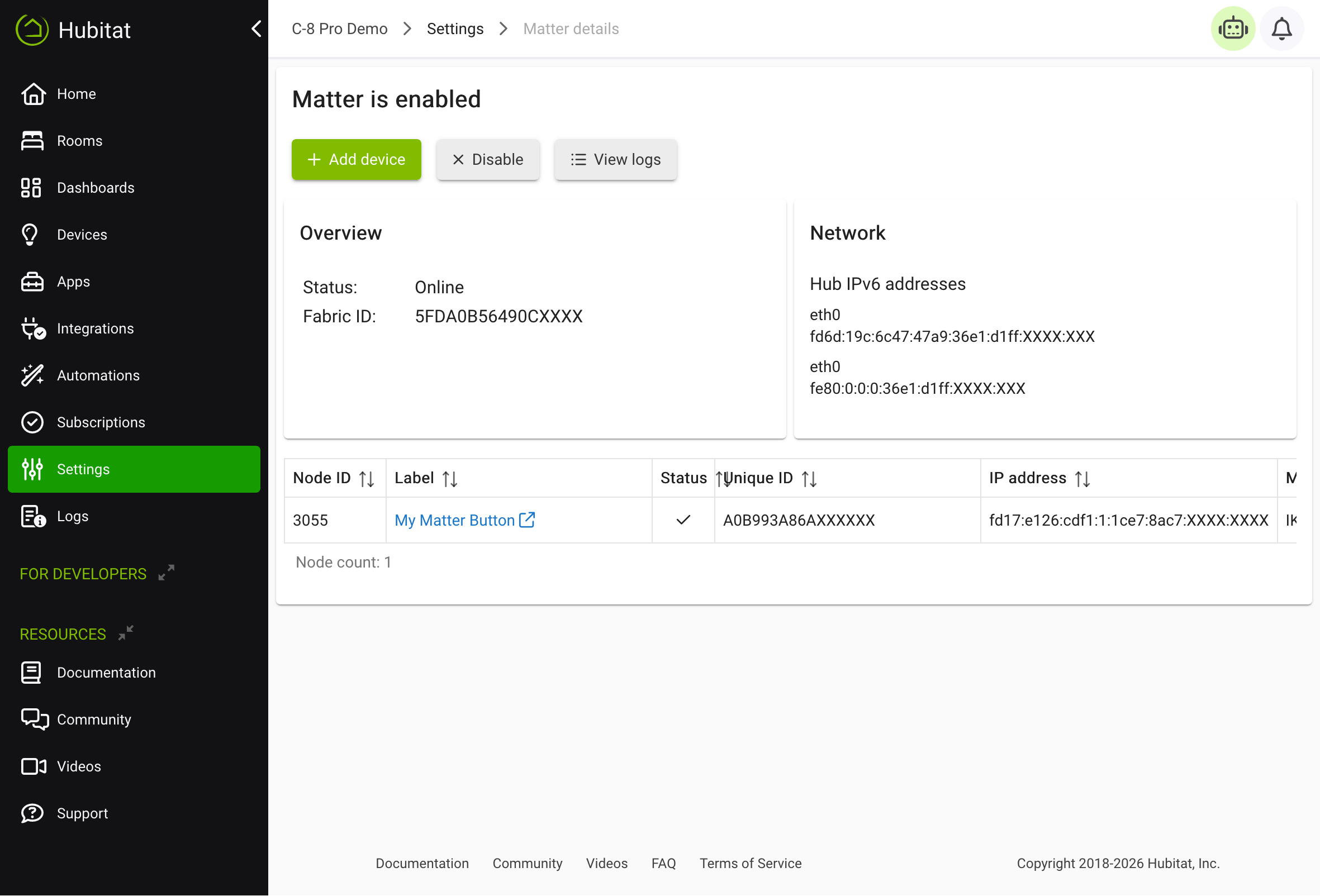Click the fe80:0:0:0:36e1:d1ff address

pos(917,389)
